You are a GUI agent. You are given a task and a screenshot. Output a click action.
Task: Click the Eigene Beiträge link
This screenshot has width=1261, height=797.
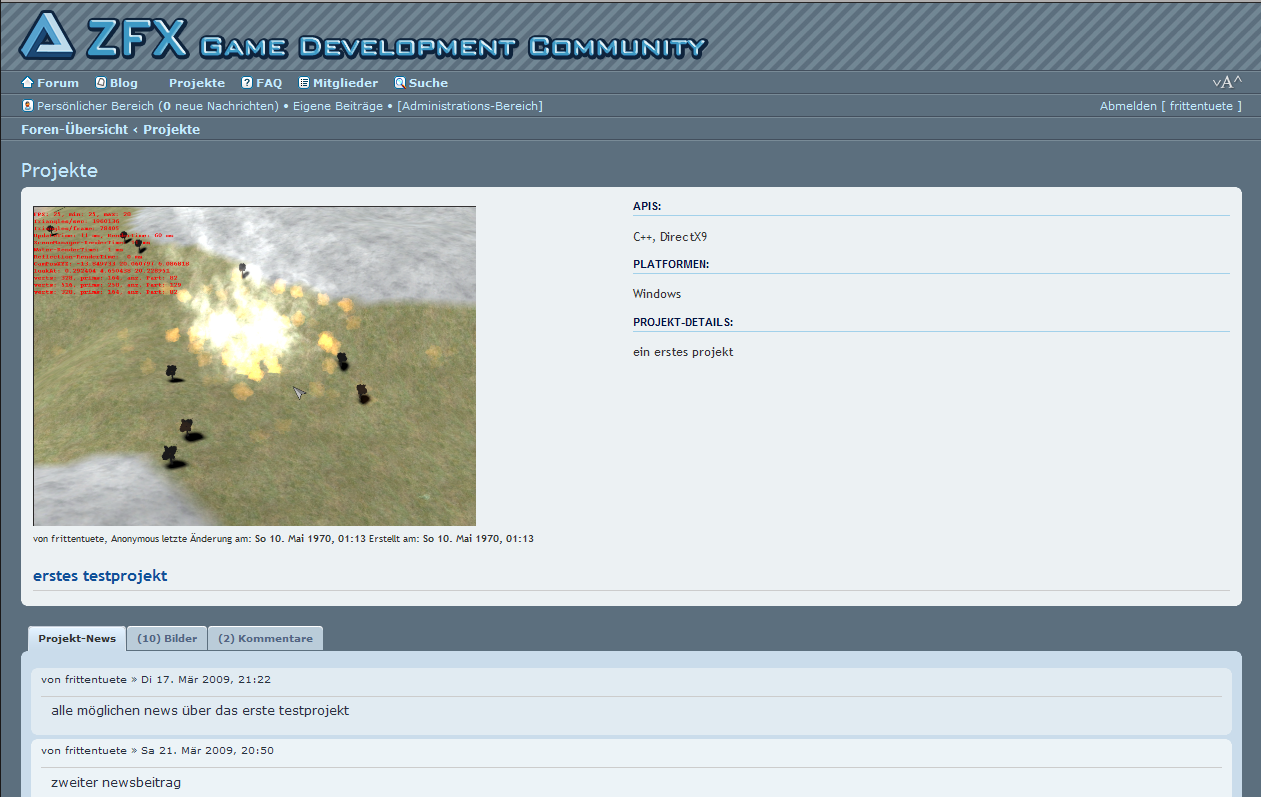[x=337, y=106]
